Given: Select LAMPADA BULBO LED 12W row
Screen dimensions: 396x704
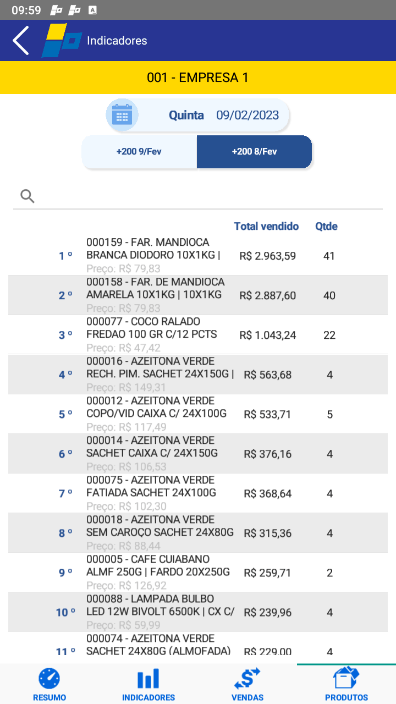Looking at the screenshot, I should tap(198, 612).
